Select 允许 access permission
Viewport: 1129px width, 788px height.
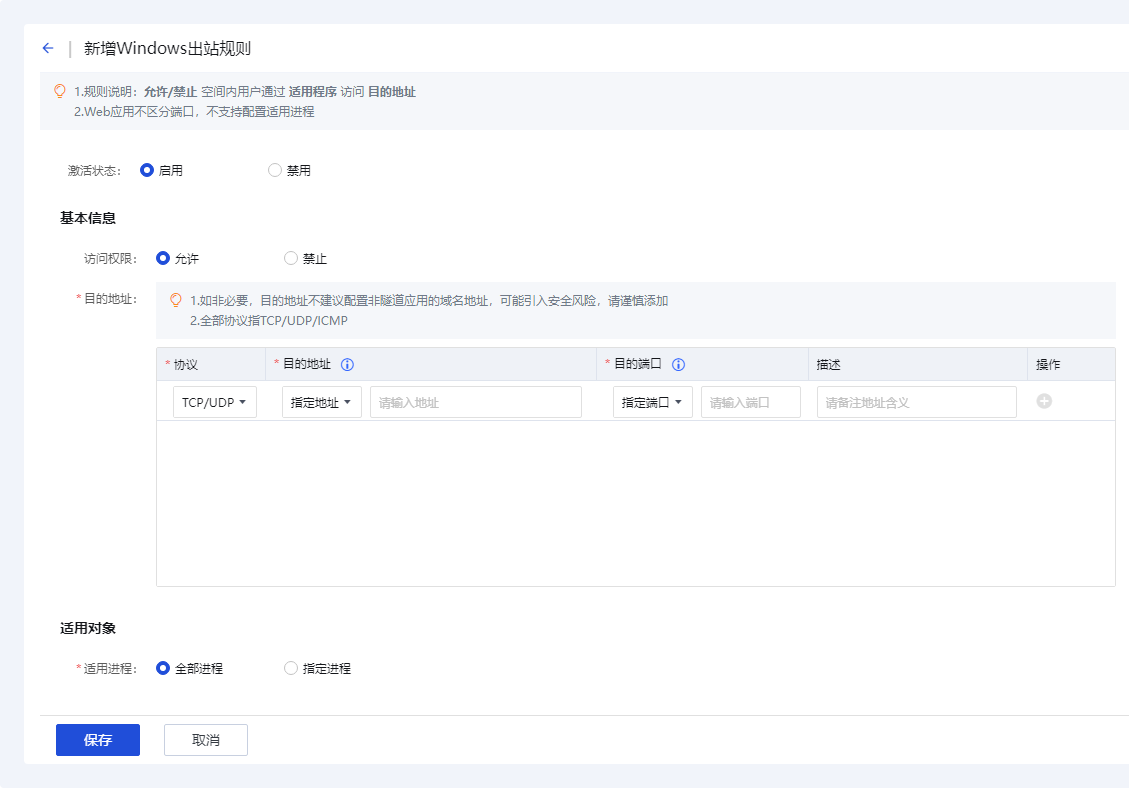(163, 258)
